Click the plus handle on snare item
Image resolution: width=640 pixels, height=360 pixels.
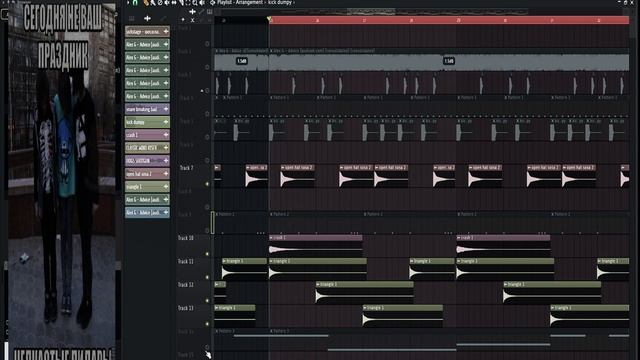pyautogui.click(x=166, y=109)
